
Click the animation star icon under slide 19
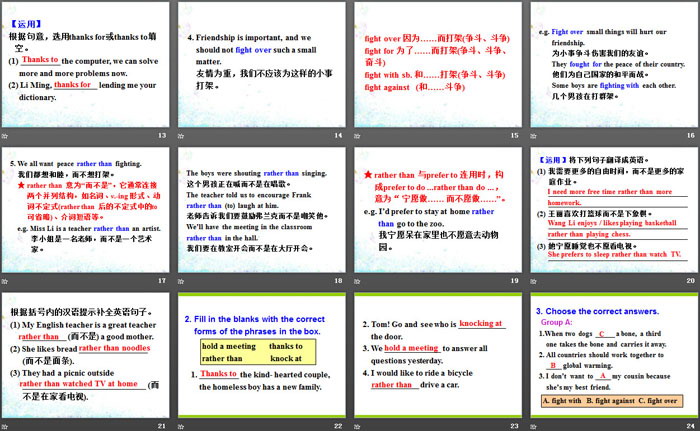357,281
